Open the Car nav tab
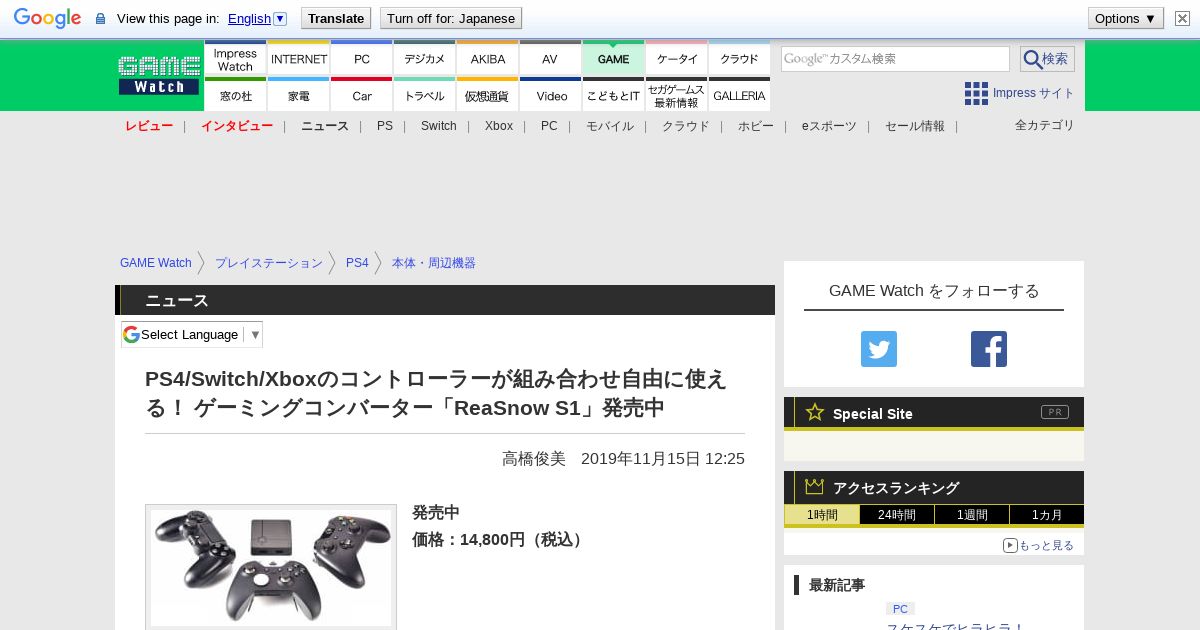The height and width of the screenshot is (630, 1200). click(362, 95)
